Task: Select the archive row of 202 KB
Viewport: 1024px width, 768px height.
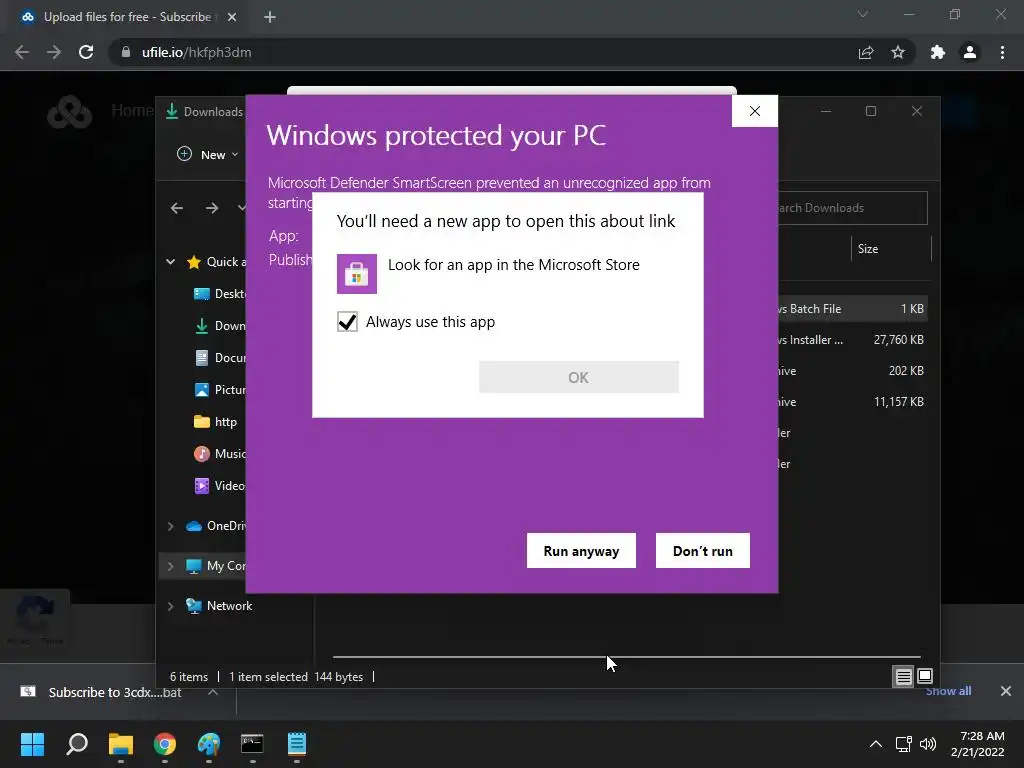Action: coord(852,370)
